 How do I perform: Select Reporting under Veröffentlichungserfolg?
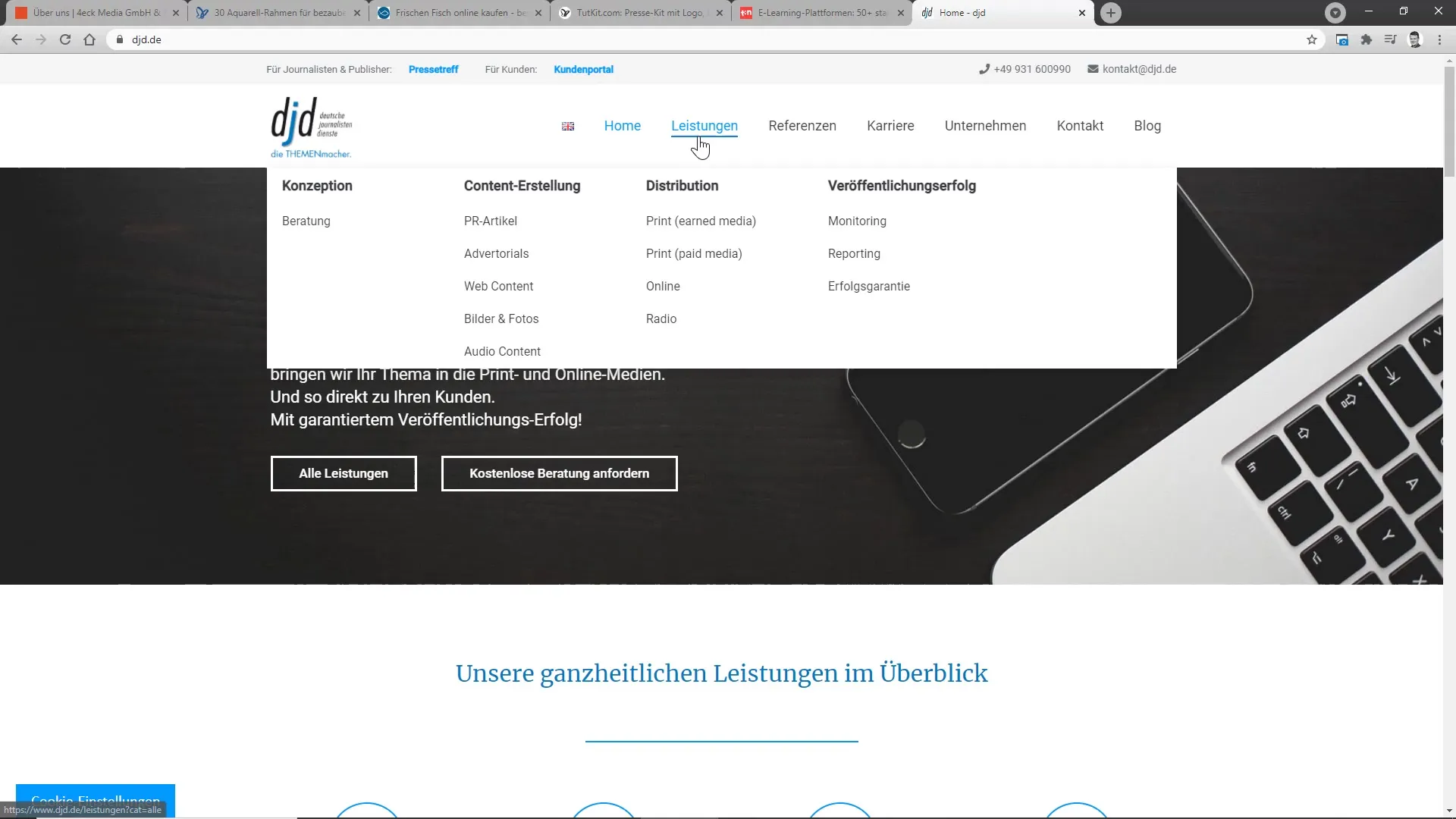[854, 253]
